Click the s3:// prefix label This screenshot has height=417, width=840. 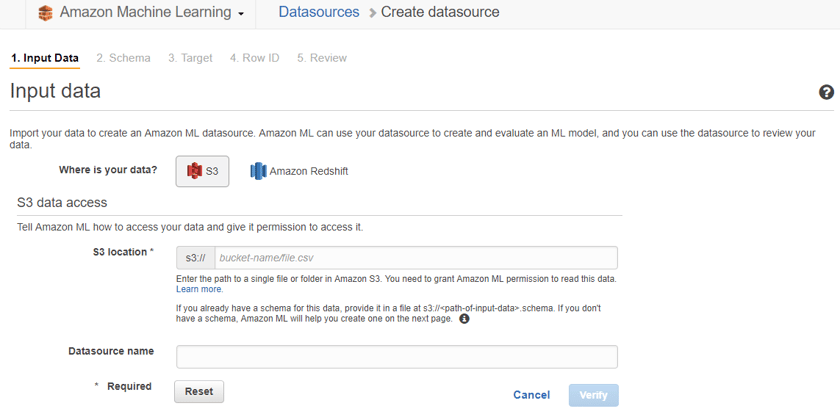196,258
